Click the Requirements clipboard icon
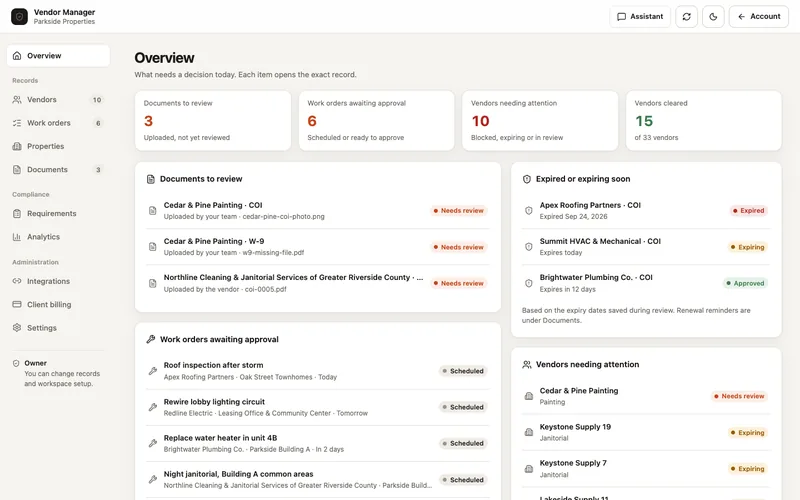Screen dimensions: 800x500 (x=17, y=213)
